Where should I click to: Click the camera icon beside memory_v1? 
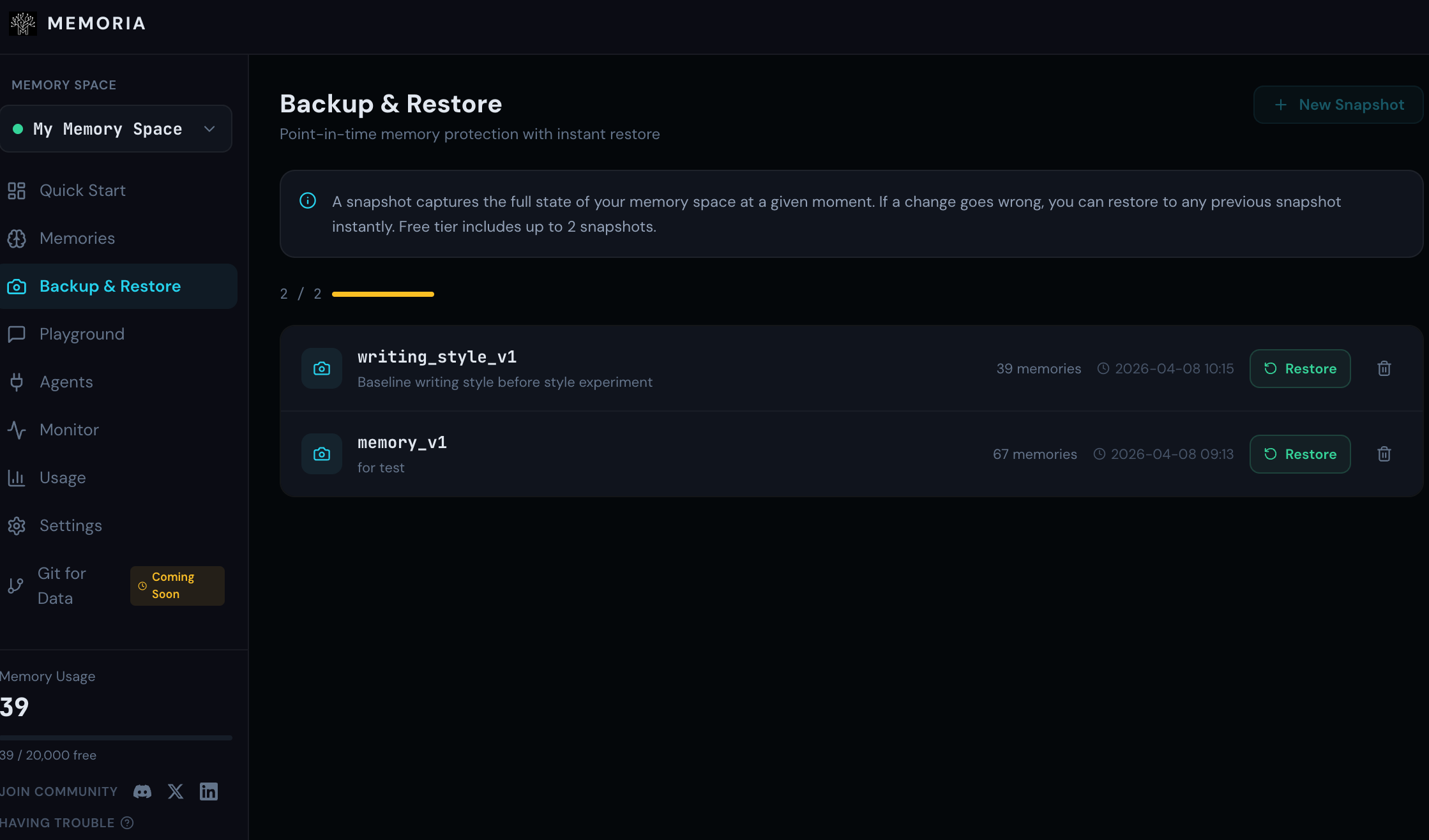322,454
